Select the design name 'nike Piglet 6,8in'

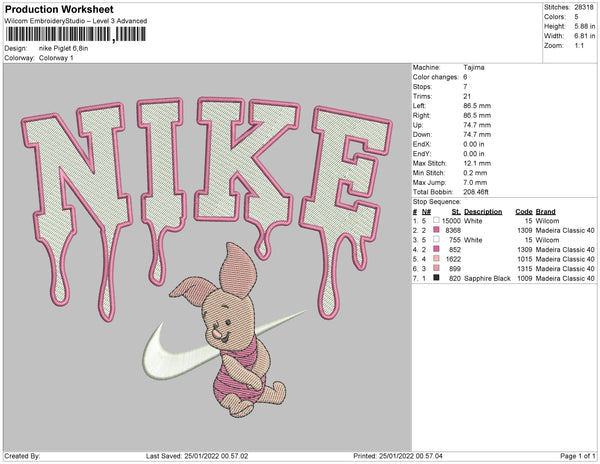coord(64,49)
